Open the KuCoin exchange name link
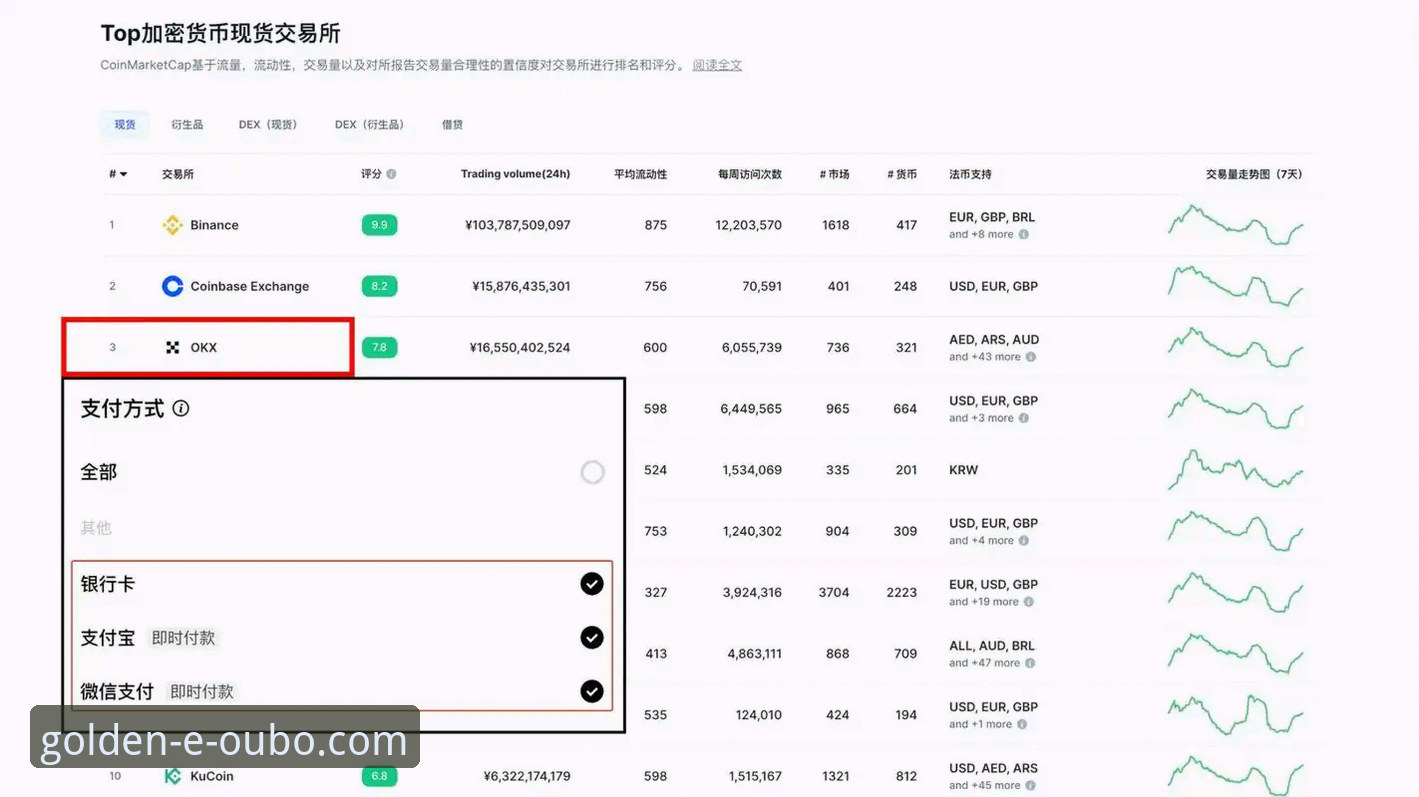Viewport: 1419px width, 797px height. click(x=212, y=776)
